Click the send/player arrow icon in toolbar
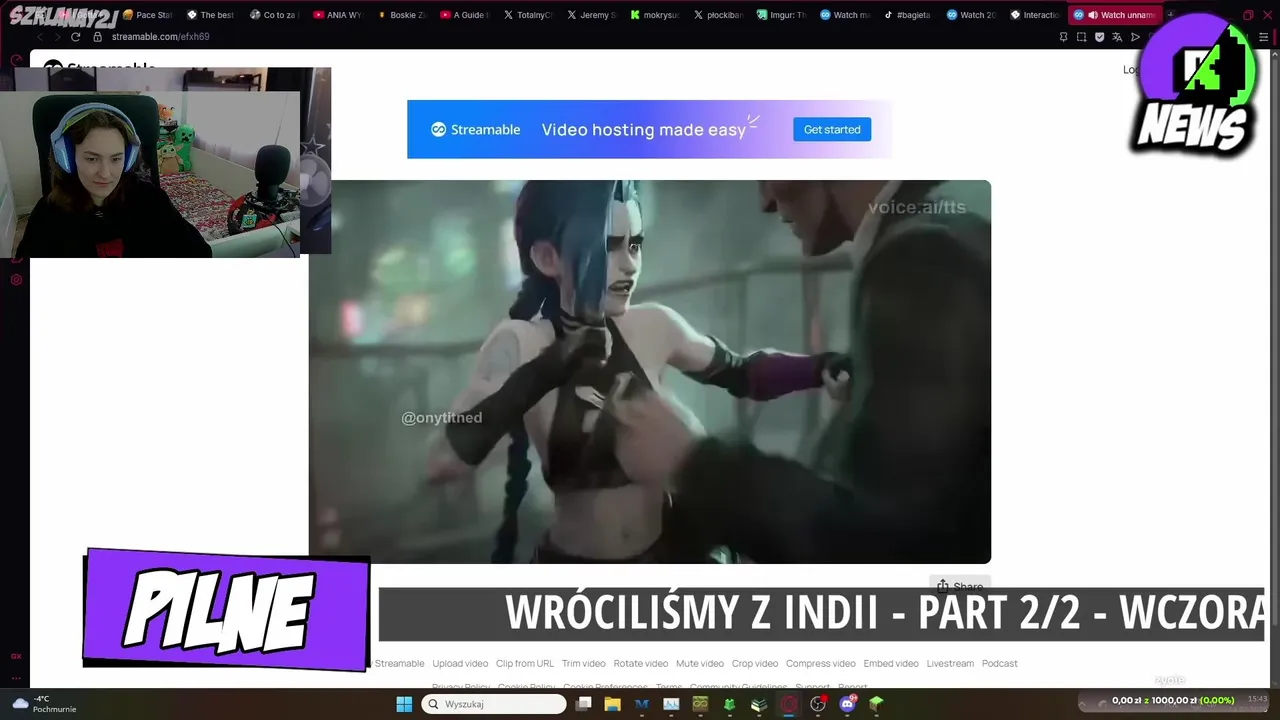 [1135, 37]
